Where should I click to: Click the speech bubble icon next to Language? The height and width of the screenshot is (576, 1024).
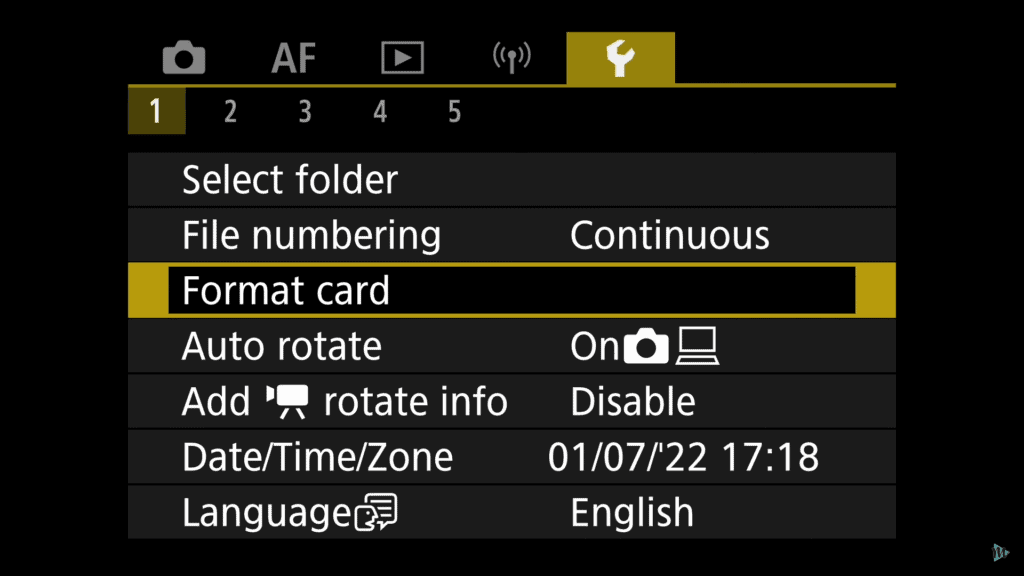click(376, 512)
